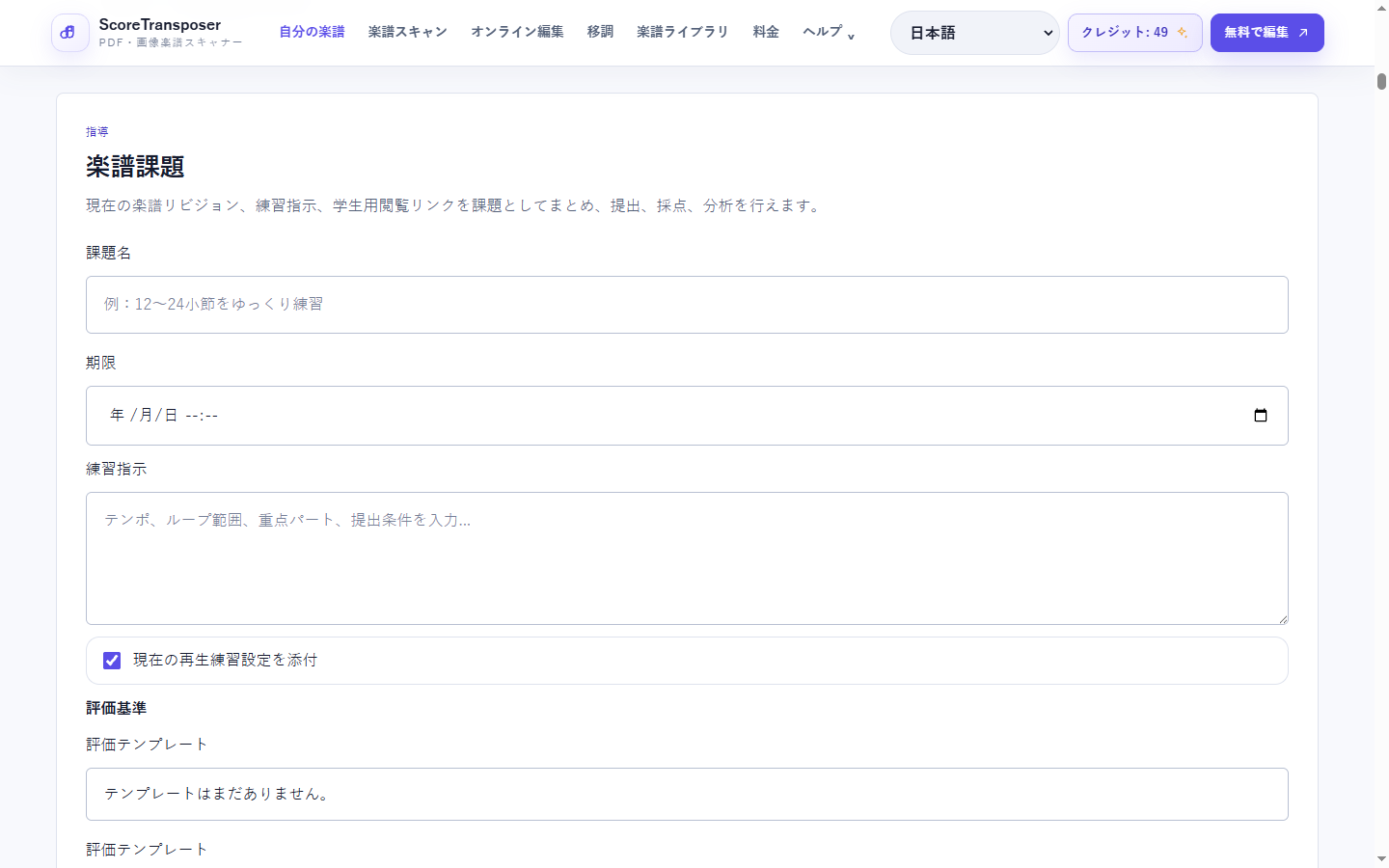Click the sparkle icon beside クレジット: 49

pyautogui.click(x=1182, y=33)
